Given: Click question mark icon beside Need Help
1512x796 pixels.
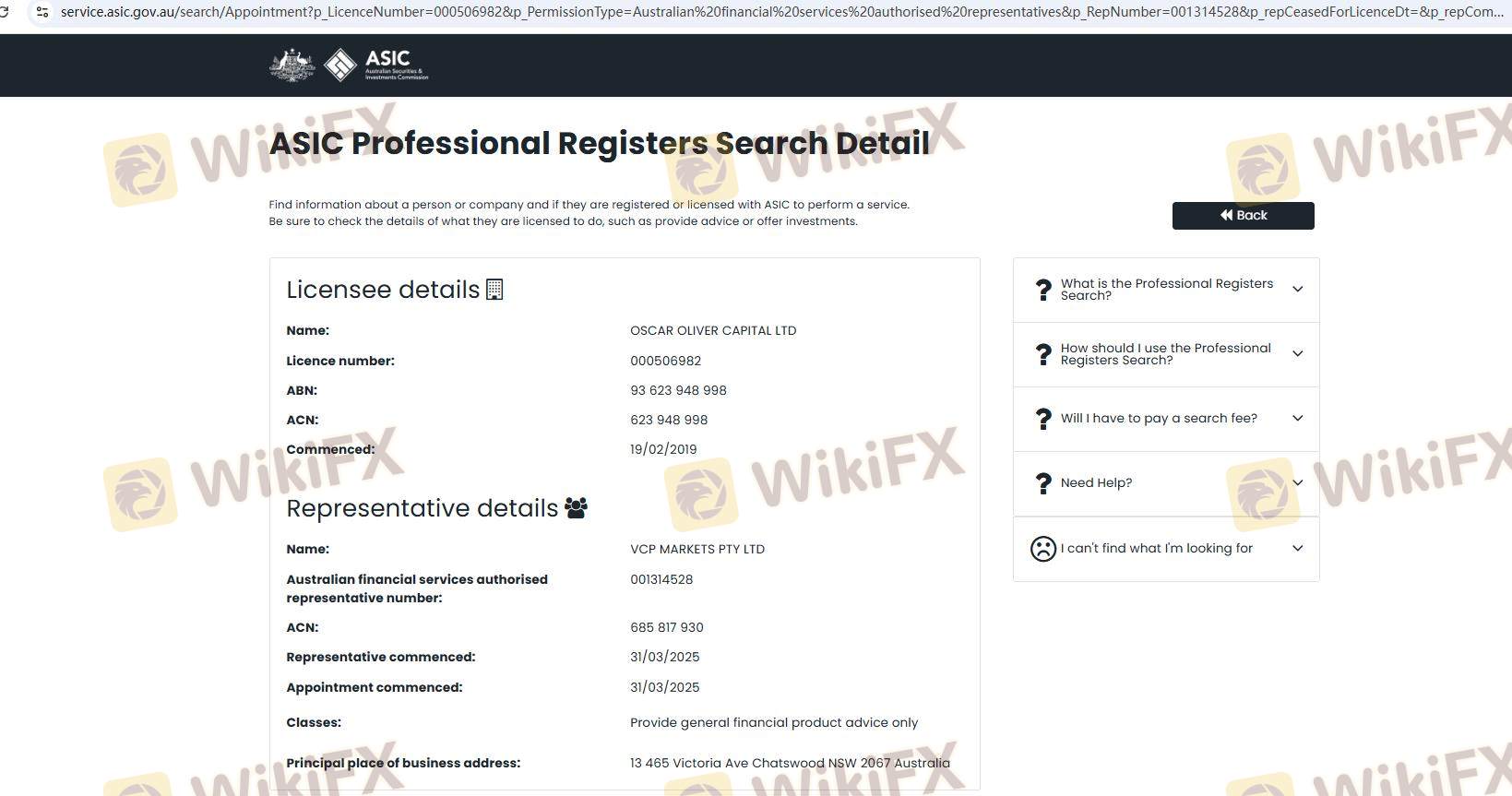Looking at the screenshot, I should tap(1043, 483).
